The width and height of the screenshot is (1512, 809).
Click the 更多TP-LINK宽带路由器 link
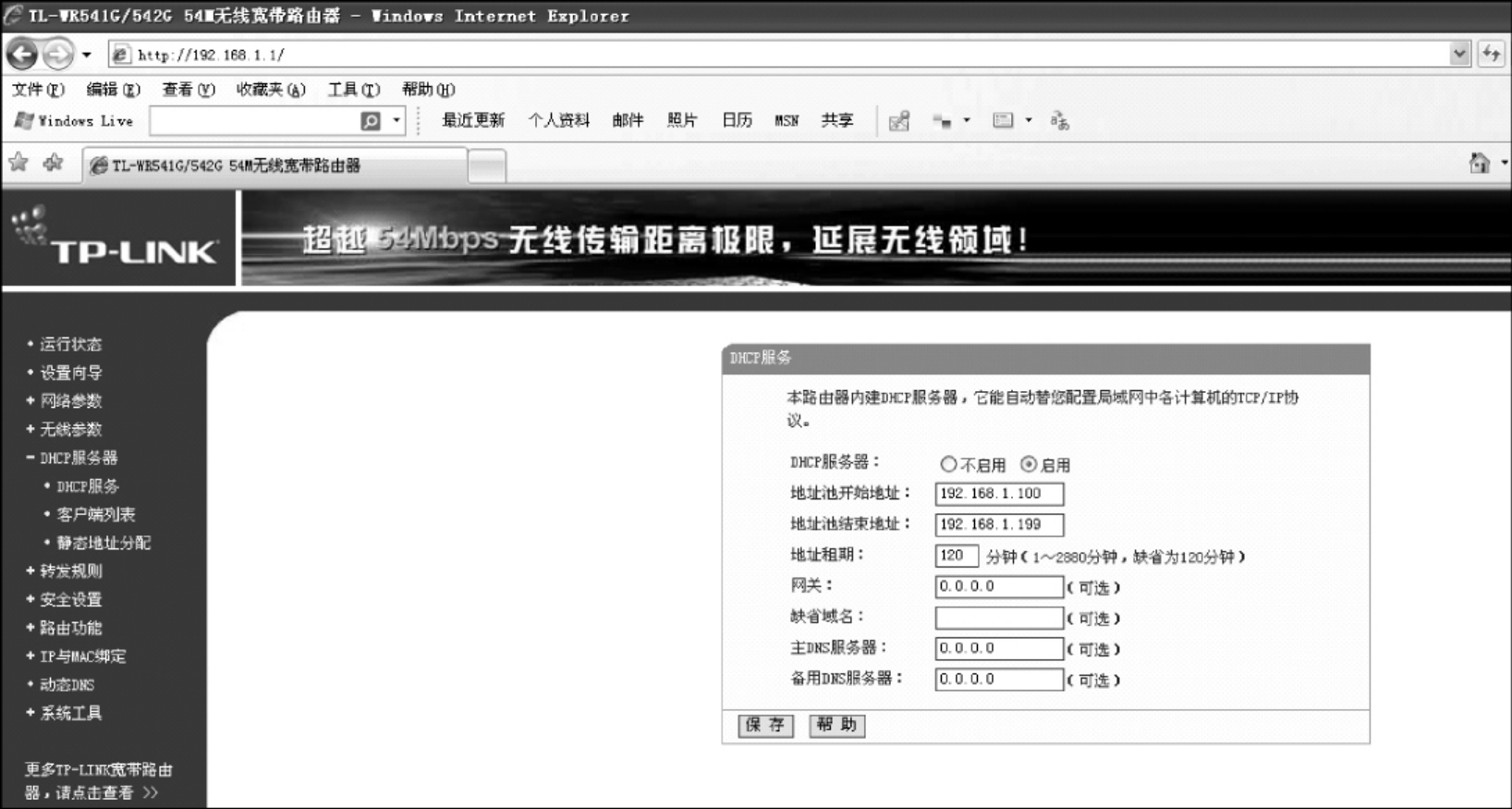coord(98,781)
